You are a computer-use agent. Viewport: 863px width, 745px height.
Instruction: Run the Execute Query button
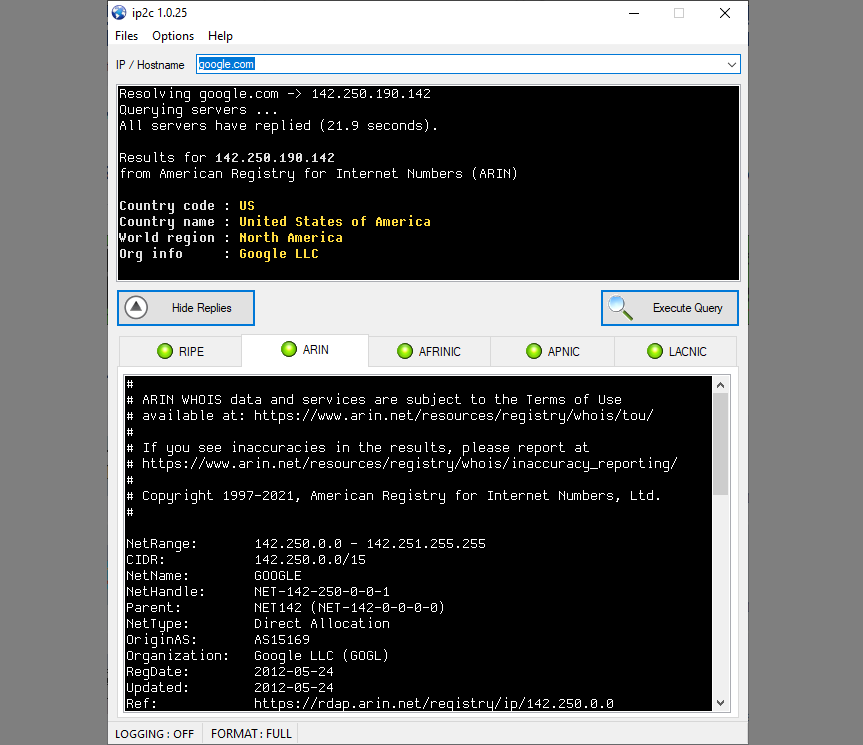pyautogui.click(x=670, y=308)
